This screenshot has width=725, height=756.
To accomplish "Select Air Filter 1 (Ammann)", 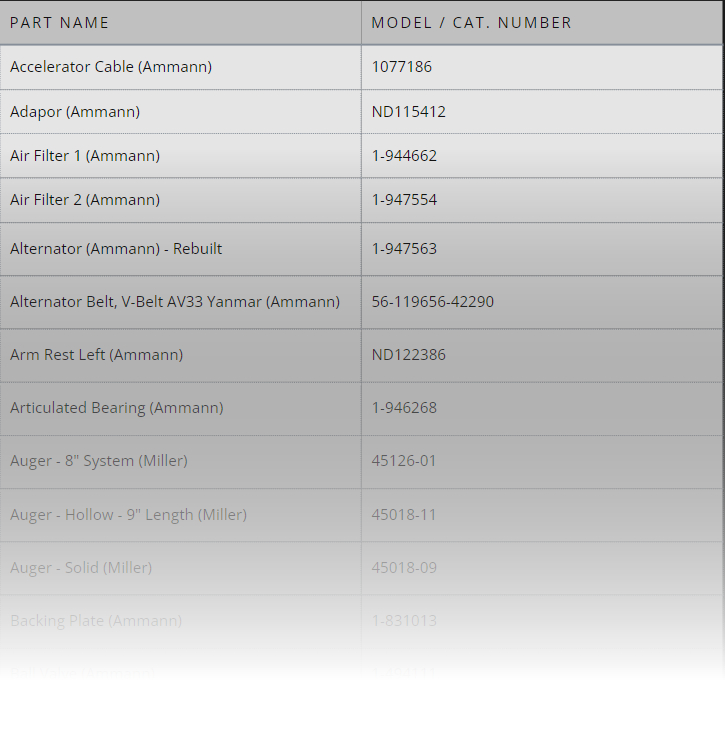I will point(85,156).
